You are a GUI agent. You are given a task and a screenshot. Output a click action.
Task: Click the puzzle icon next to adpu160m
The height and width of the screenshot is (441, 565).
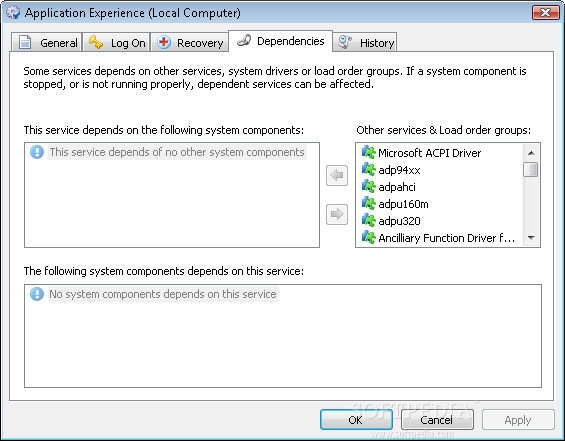coord(369,204)
